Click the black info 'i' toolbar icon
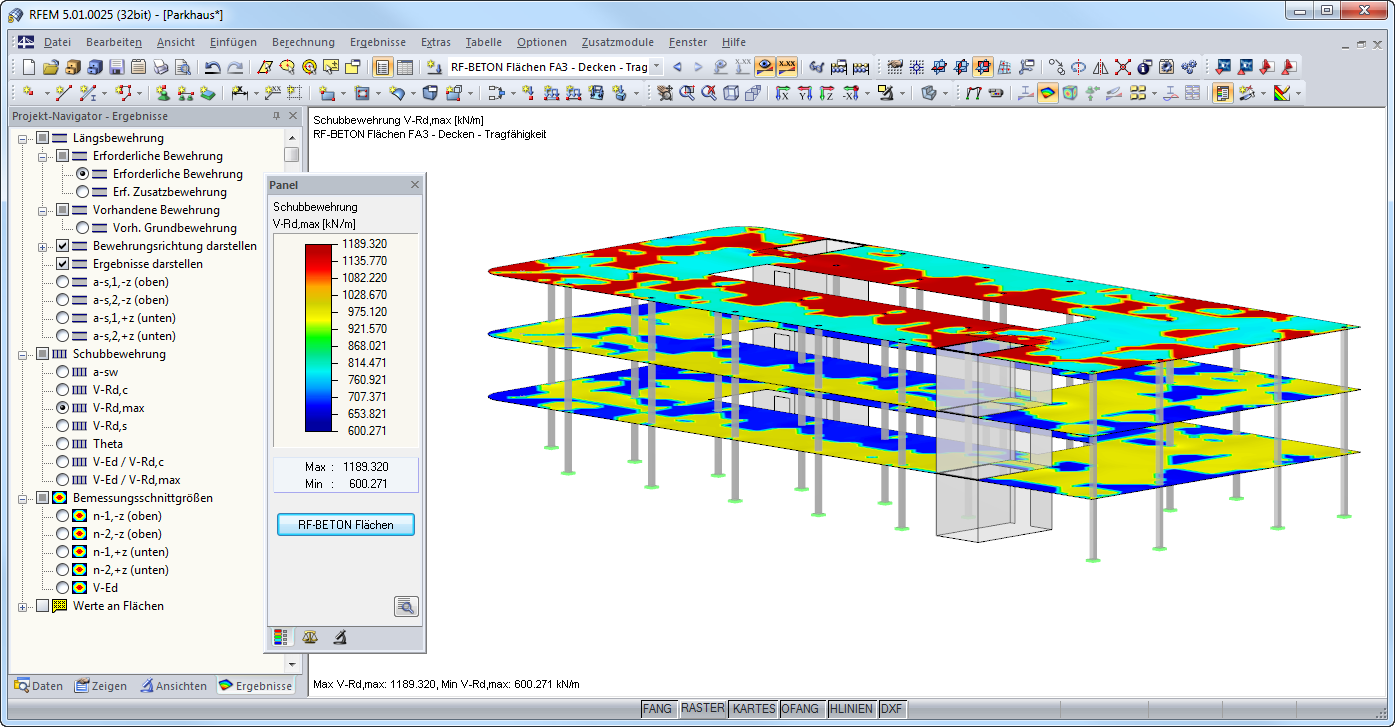The image size is (1395, 727). pos(1145,68)
